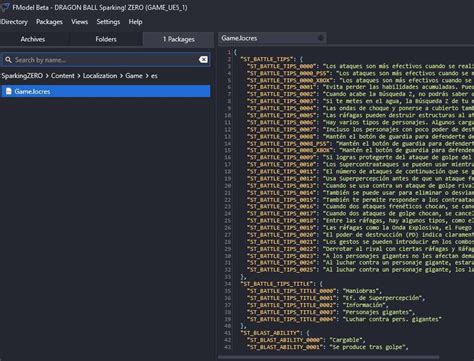This screenshot has width=474, height=361.
Task: Click the ST_BATTLE_TIPS_0019 key
Action: pyautogui.click(x=282, y=228)
